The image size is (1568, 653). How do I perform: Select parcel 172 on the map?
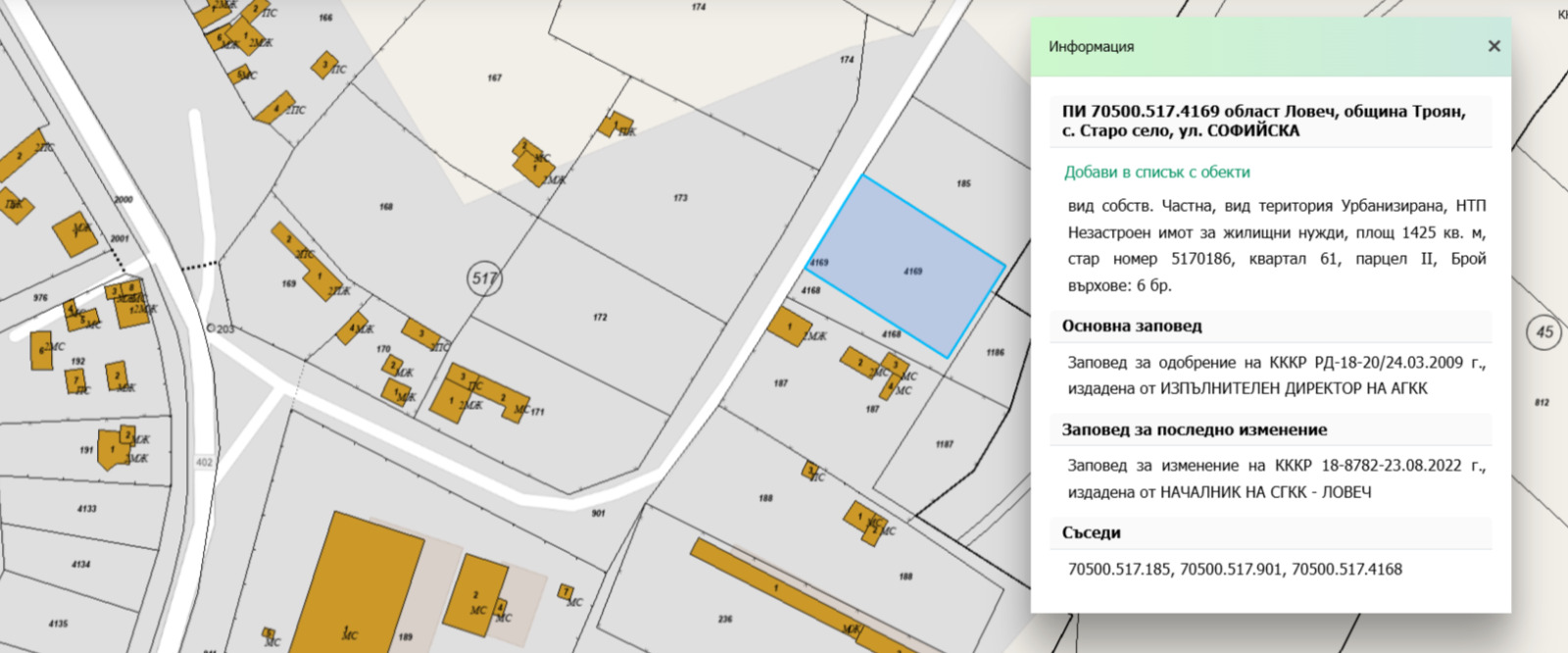(x=600, y=318)
